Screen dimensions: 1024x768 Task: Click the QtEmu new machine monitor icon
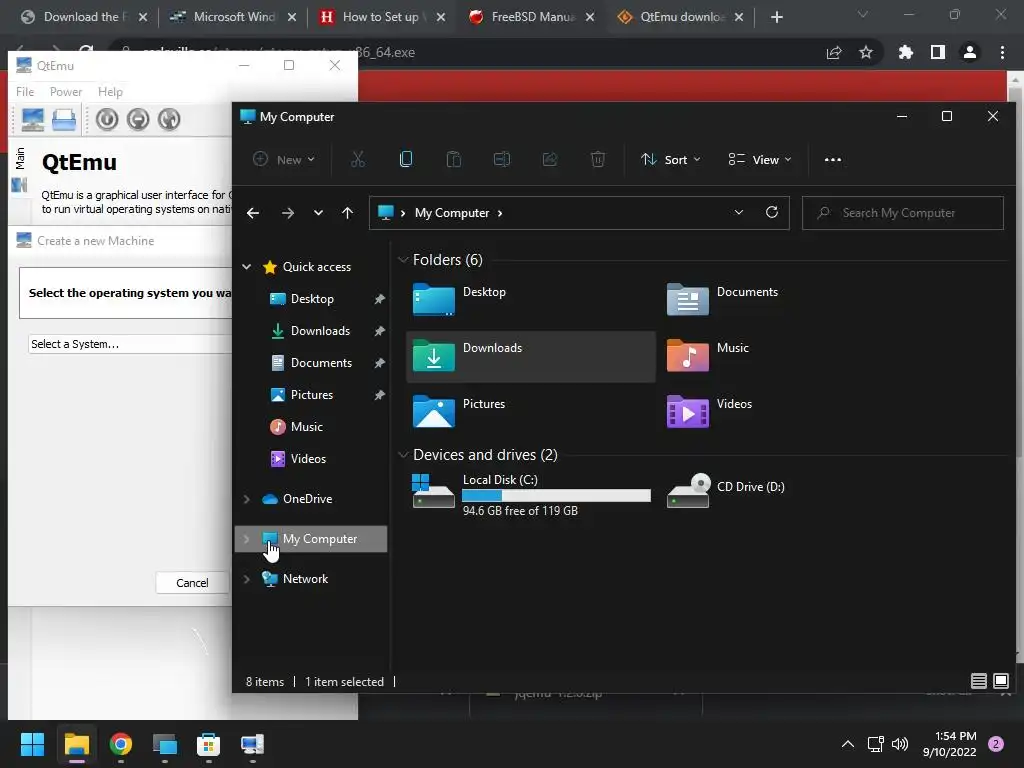(x=33, y=119)
